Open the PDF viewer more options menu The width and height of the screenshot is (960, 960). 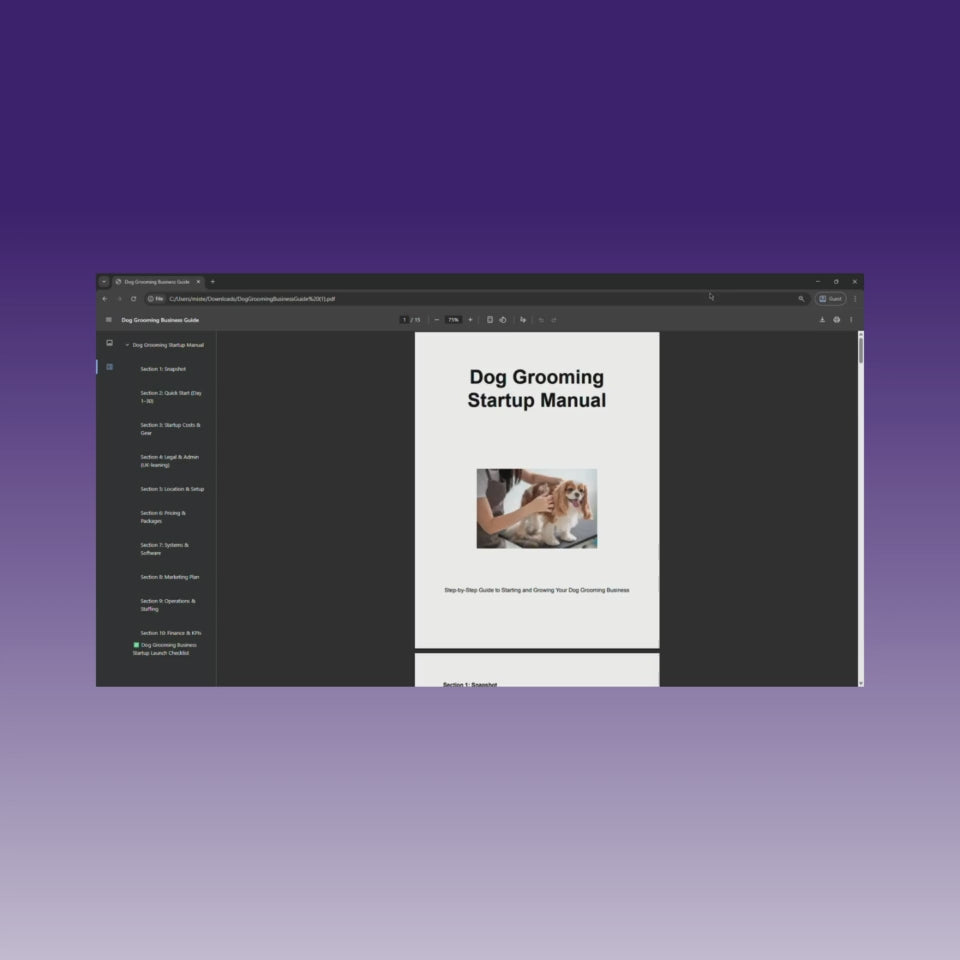pos(851,320)
